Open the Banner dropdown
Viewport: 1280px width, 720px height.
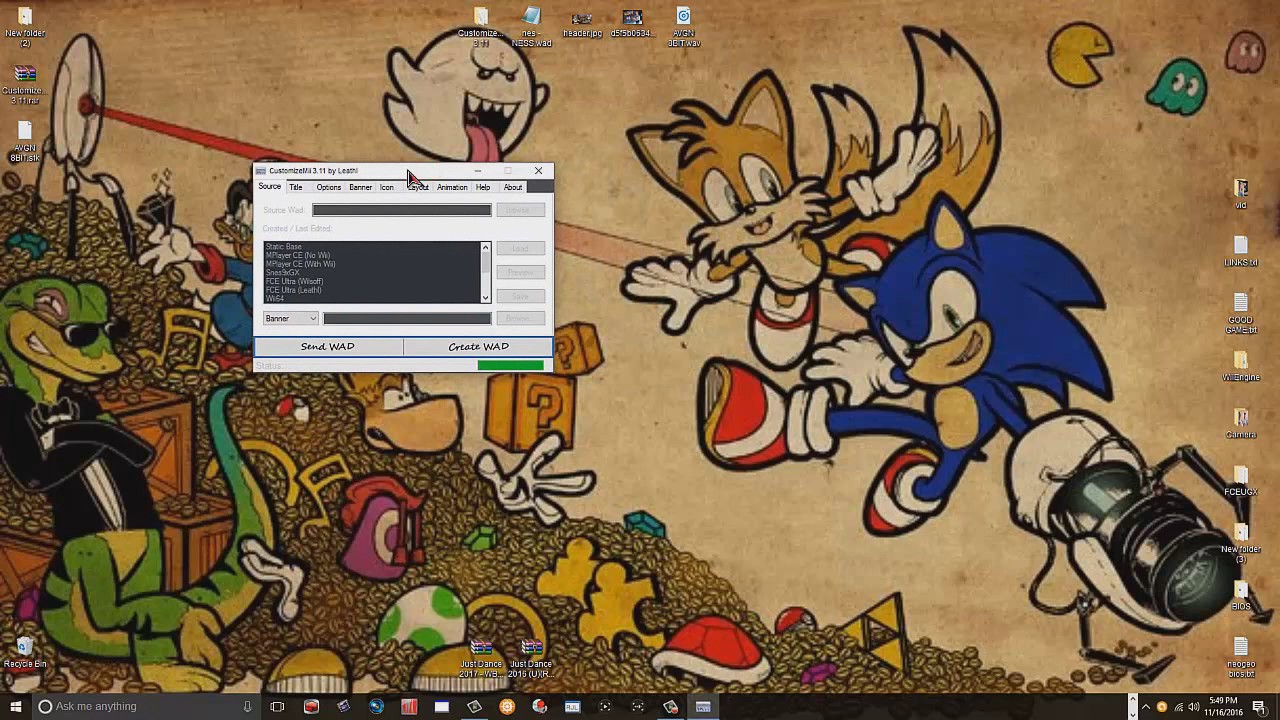click(290, 318)
